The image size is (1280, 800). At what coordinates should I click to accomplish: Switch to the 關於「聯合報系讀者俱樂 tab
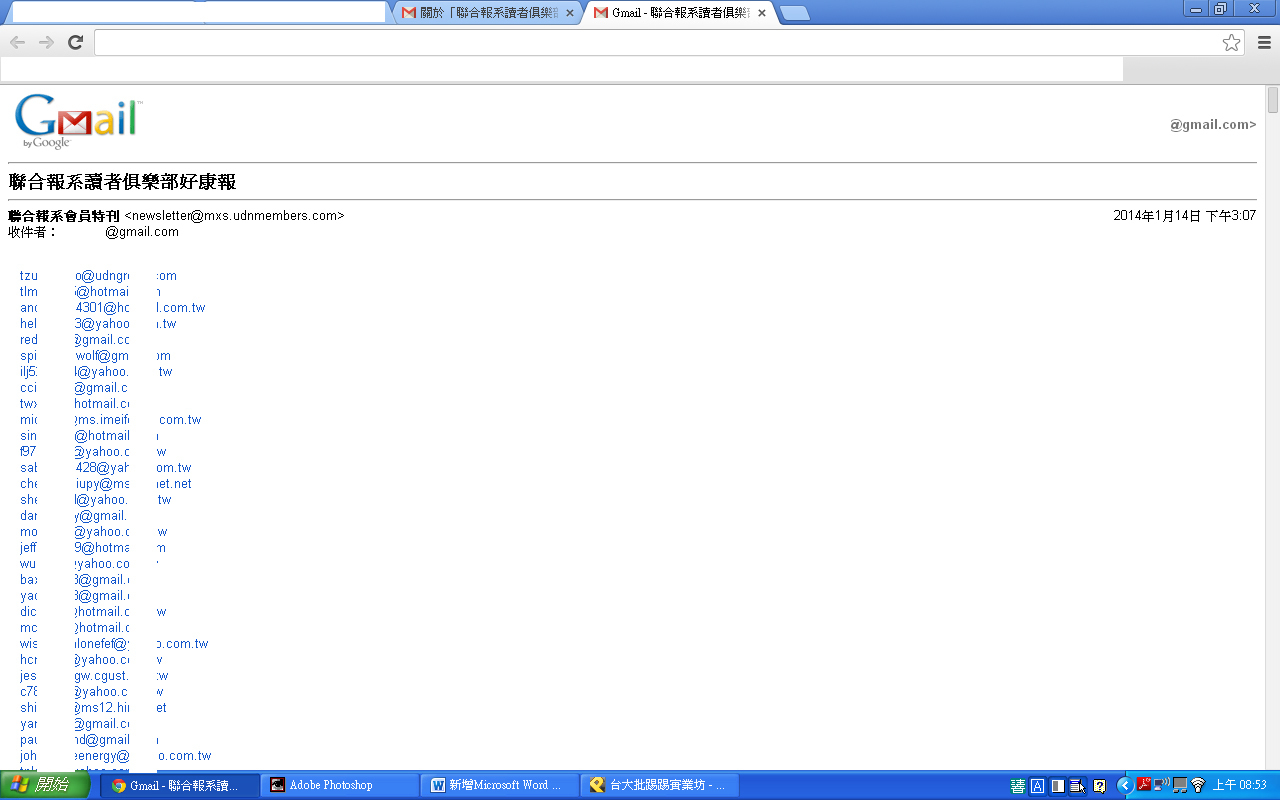coord(487,13)
